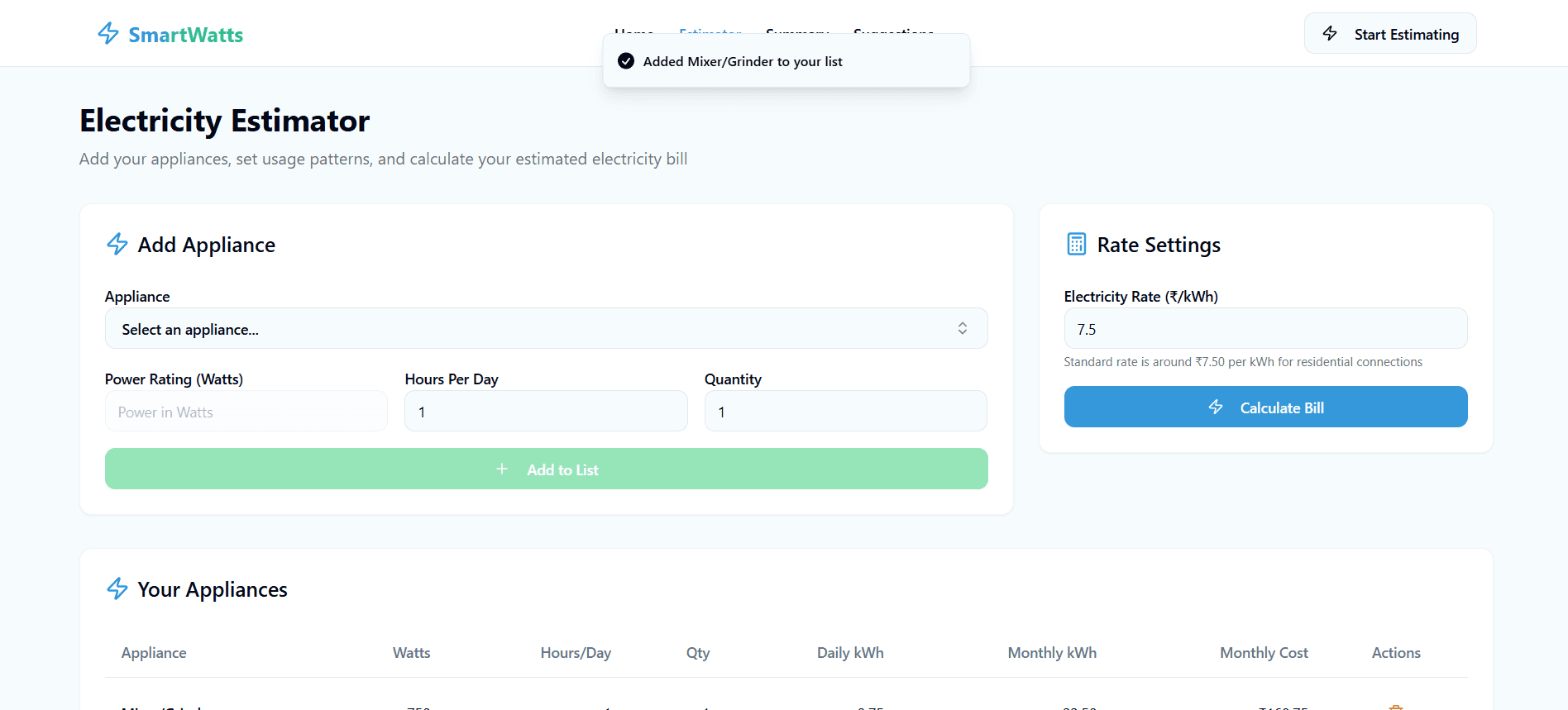Select the Quantity input box

coord(845,412)
